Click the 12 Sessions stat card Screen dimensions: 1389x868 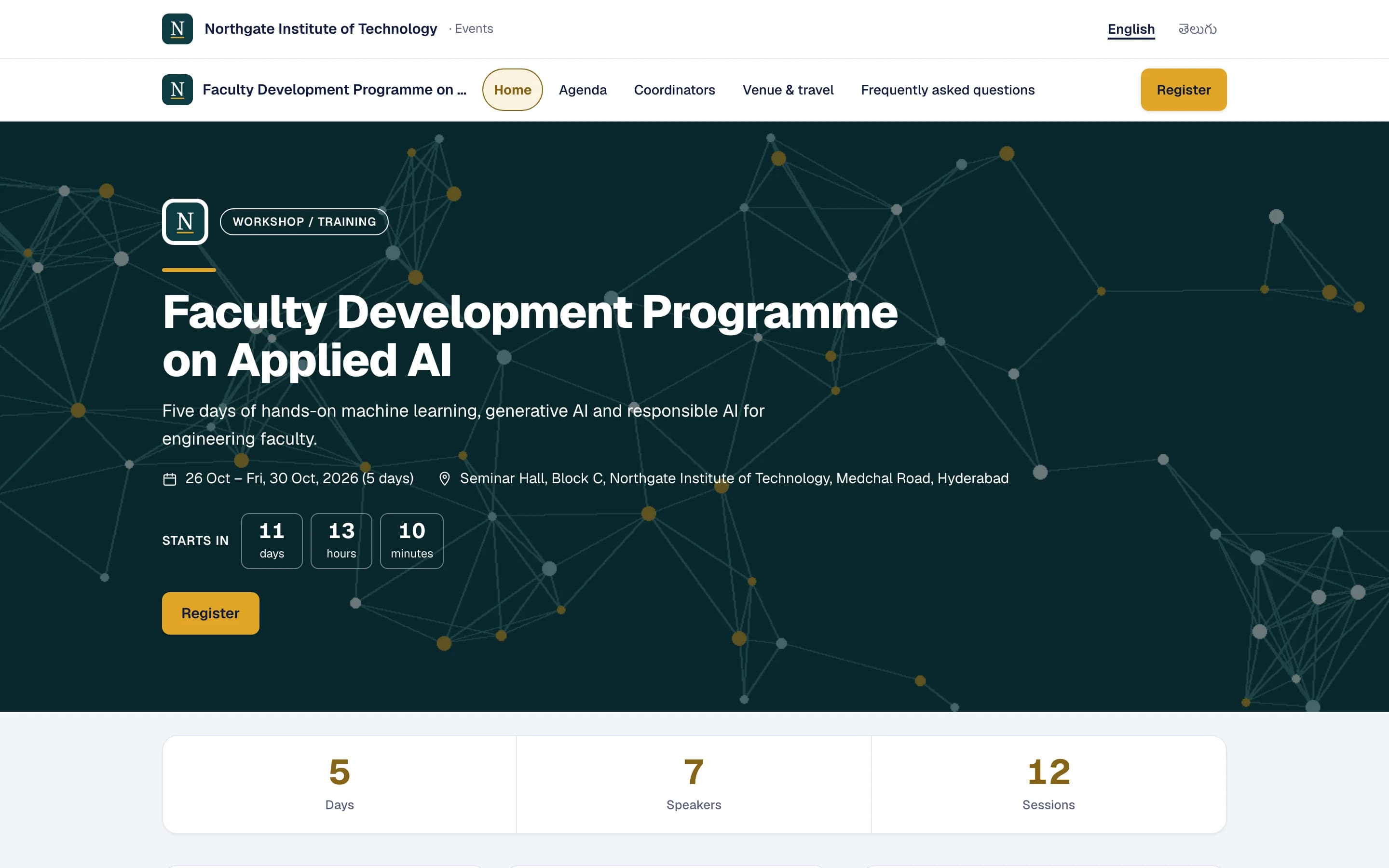(x=1049, y=784)
